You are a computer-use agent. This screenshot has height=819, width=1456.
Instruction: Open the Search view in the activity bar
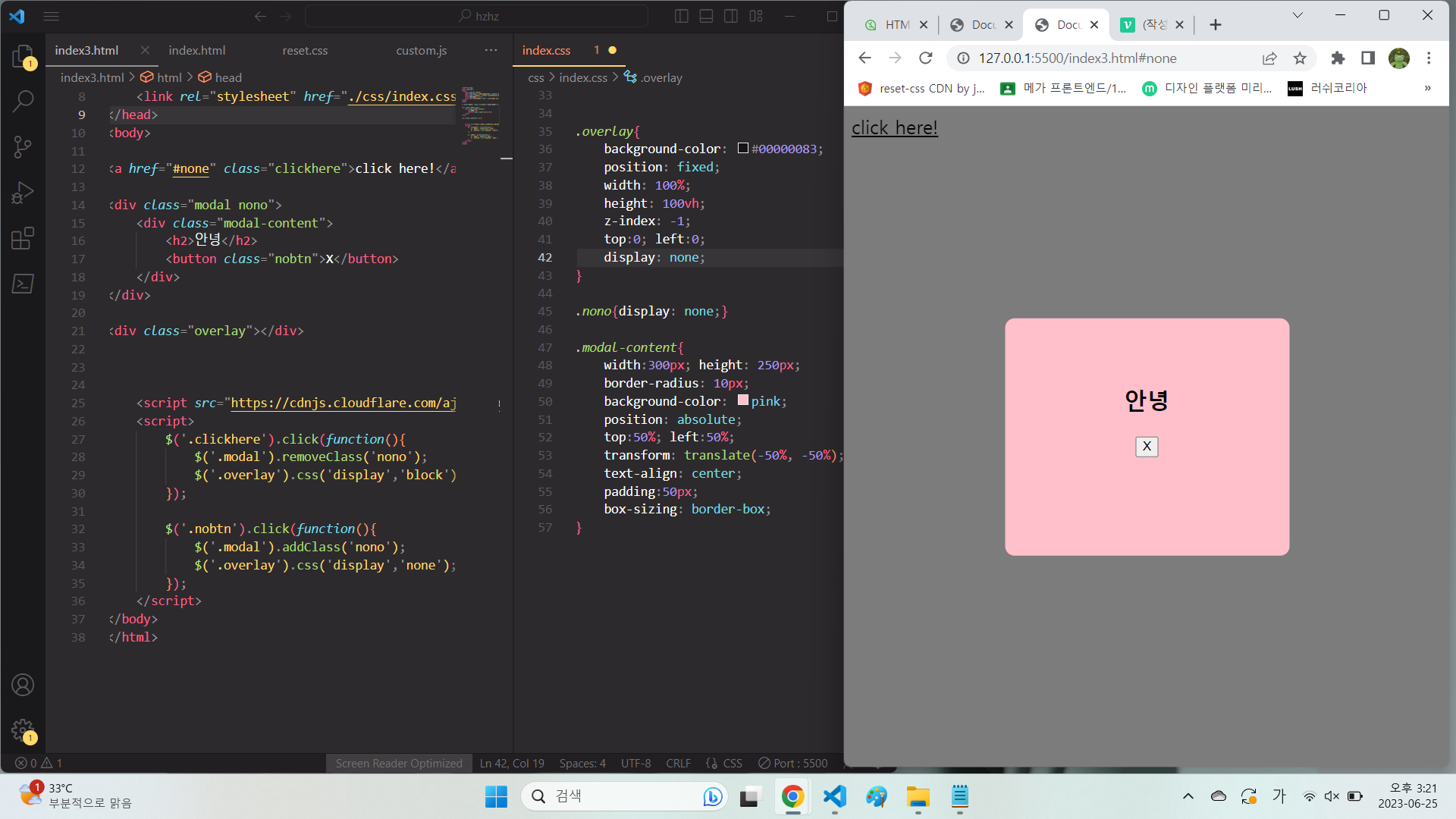[23, 101]
